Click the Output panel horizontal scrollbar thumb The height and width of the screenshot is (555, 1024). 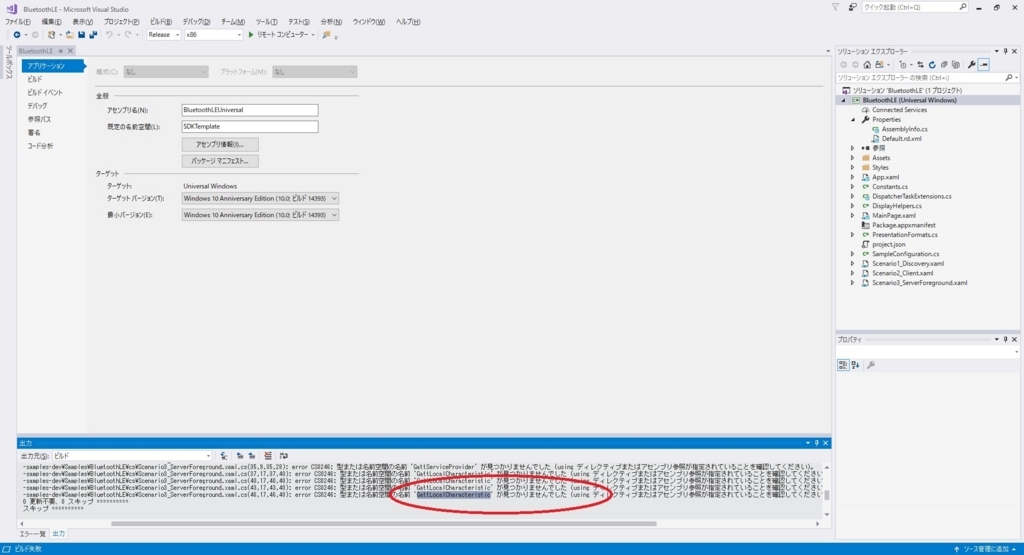coord(383,524)
